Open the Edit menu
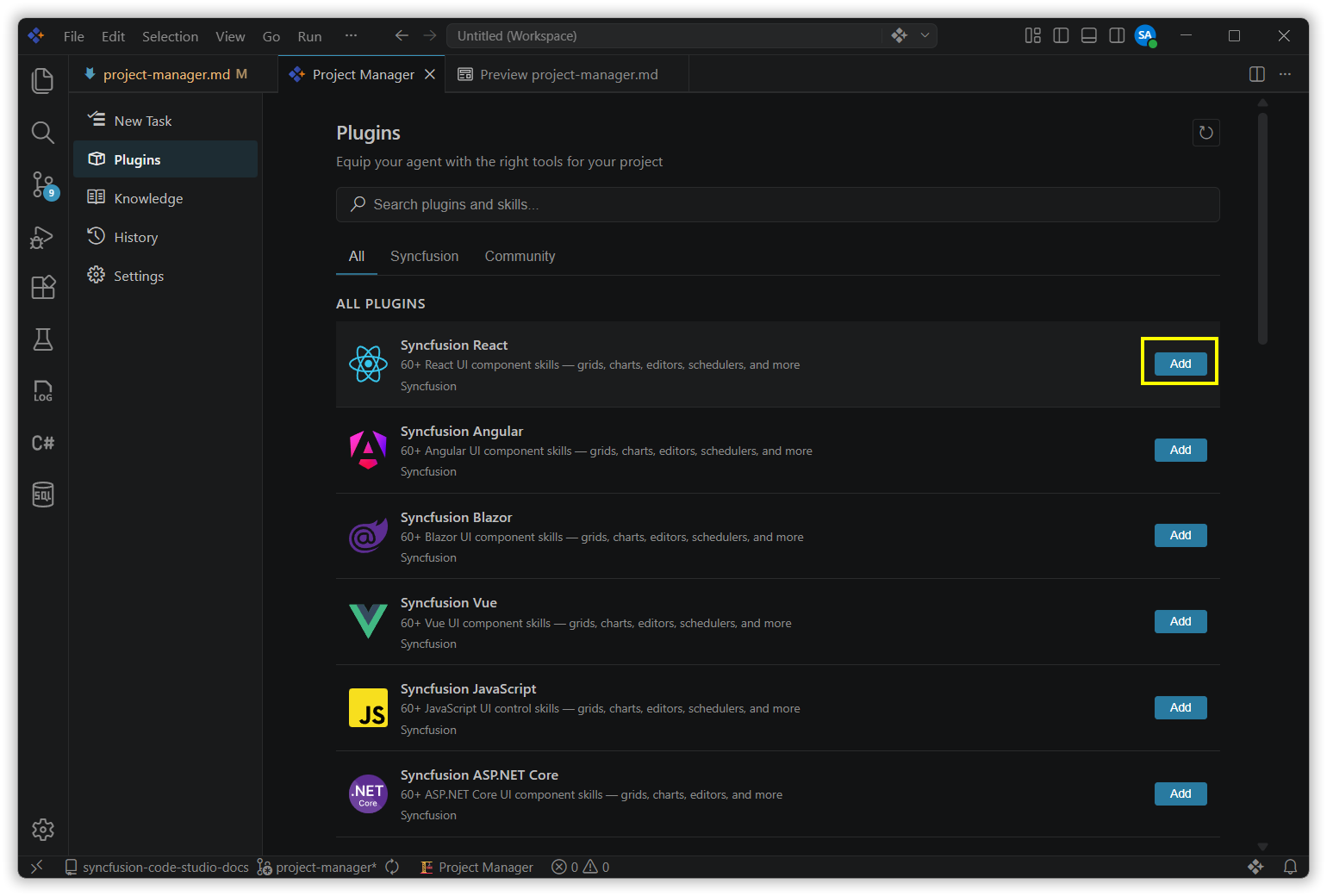This screenshot has width=1327, height=896. pyautogui.click(x=113, y=36)
